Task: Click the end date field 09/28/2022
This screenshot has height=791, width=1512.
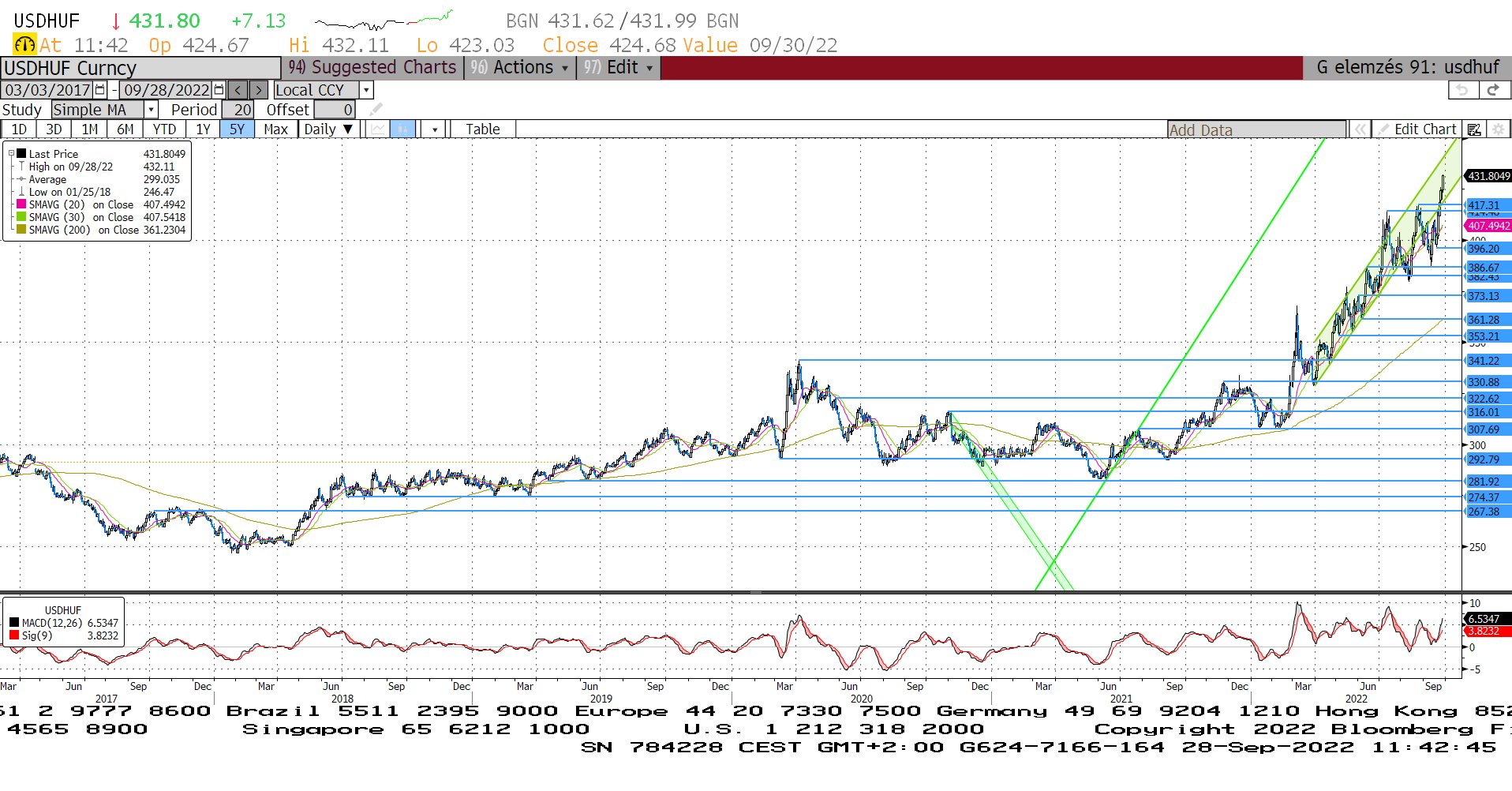Action: coord(167,90)
